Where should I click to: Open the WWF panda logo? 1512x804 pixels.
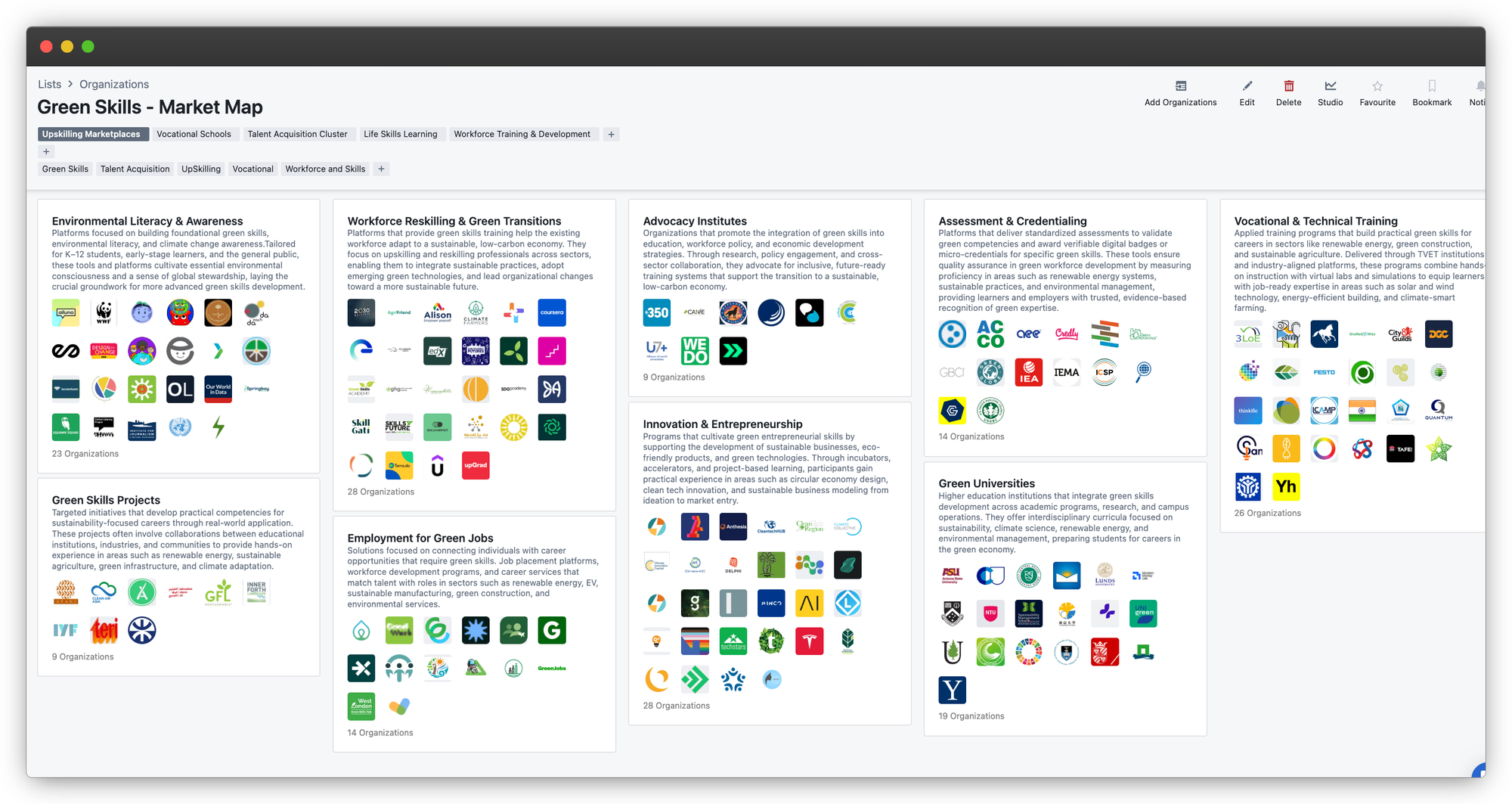tap(104, 312)
